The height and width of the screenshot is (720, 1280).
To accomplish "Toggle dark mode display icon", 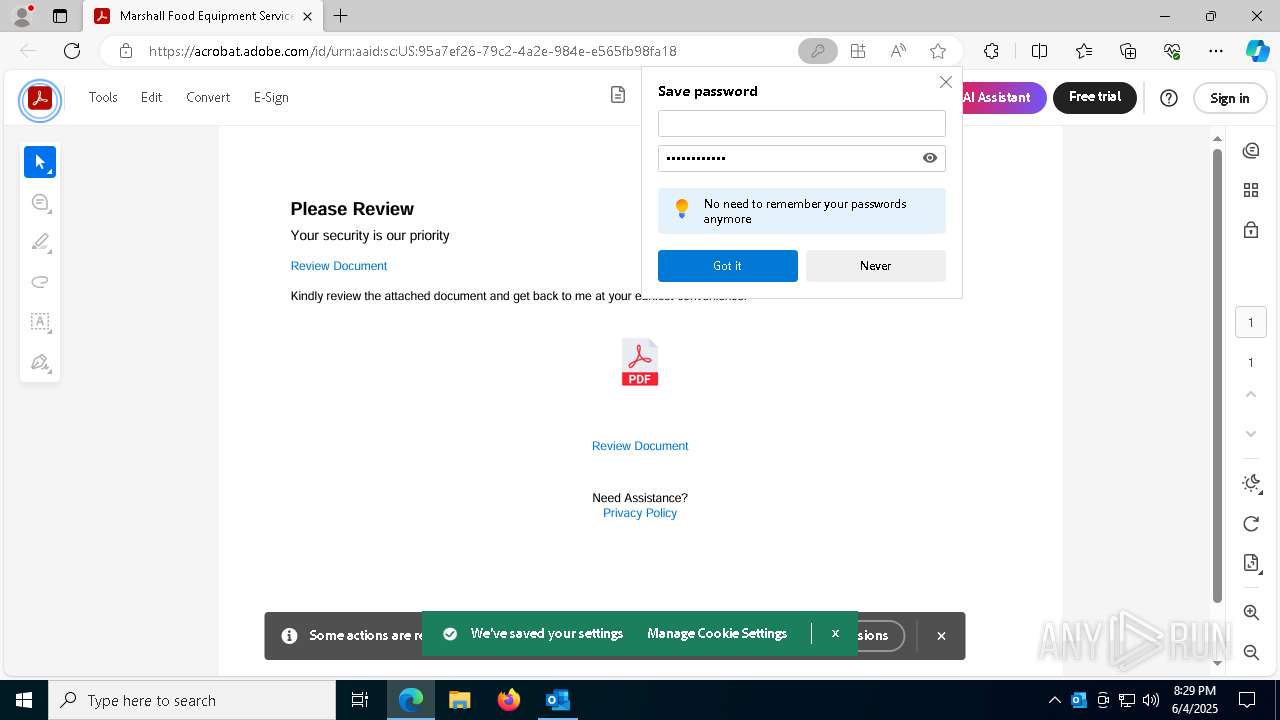I will point(1251,483).
